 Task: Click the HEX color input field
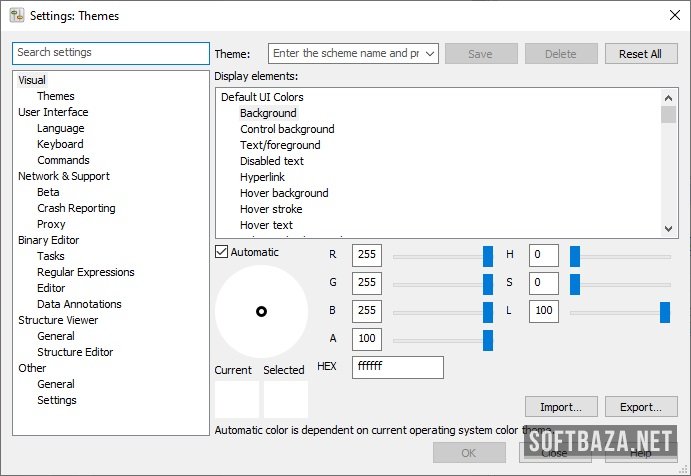397,367
